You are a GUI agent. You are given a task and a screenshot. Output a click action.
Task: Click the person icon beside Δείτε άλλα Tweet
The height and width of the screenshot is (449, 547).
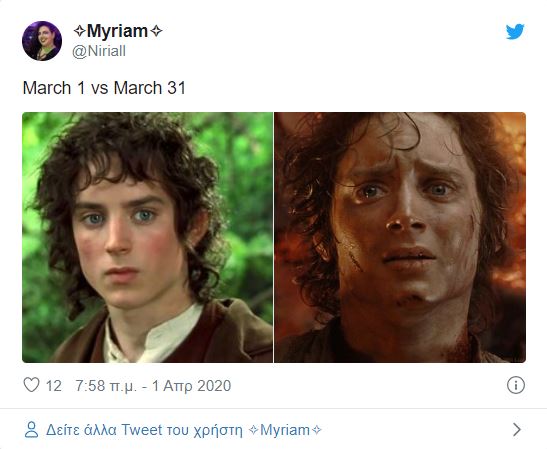pyautogui.click(x=31, y=429)
